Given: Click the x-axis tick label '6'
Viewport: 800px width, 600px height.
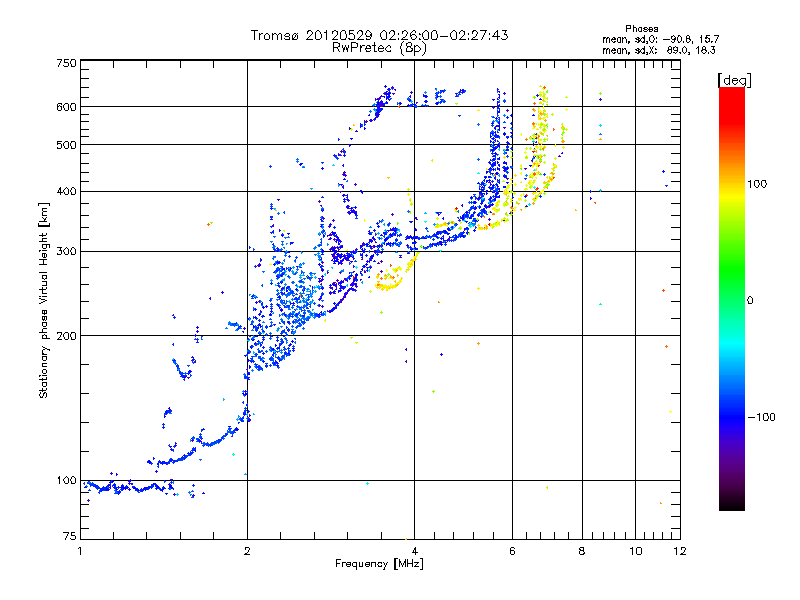Looking at the screenshot, I should pyautogui.click(x=512, y=551).
